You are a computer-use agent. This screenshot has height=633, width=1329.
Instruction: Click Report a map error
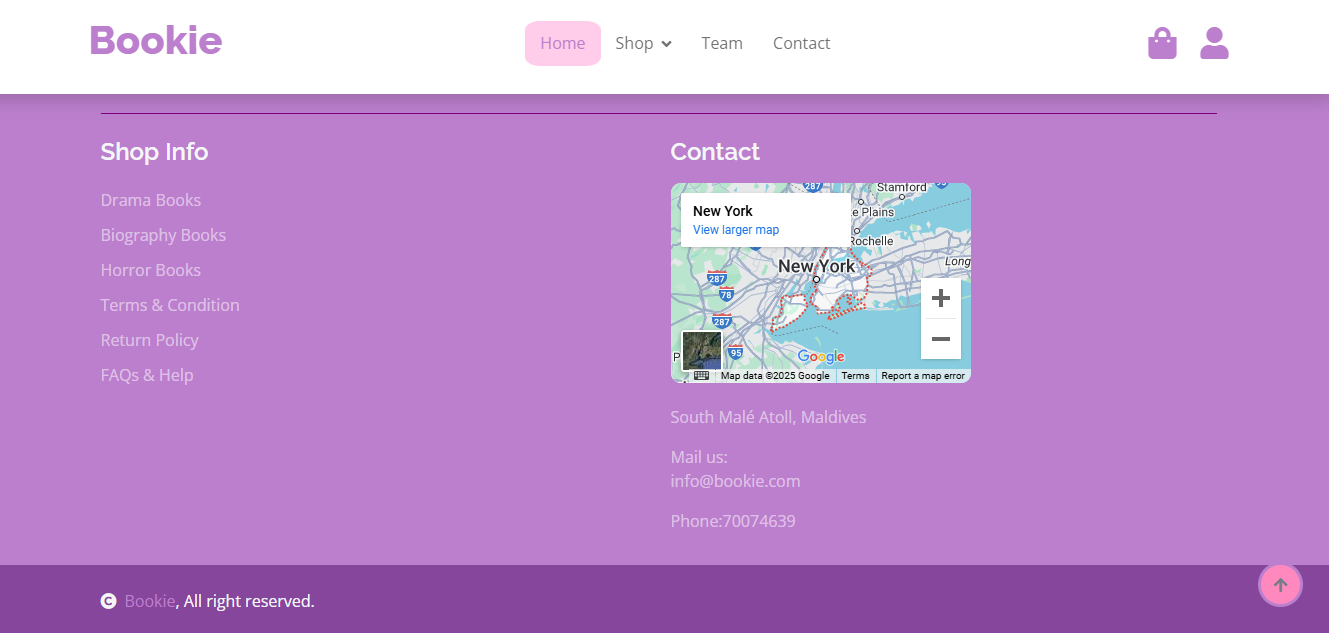922,376
